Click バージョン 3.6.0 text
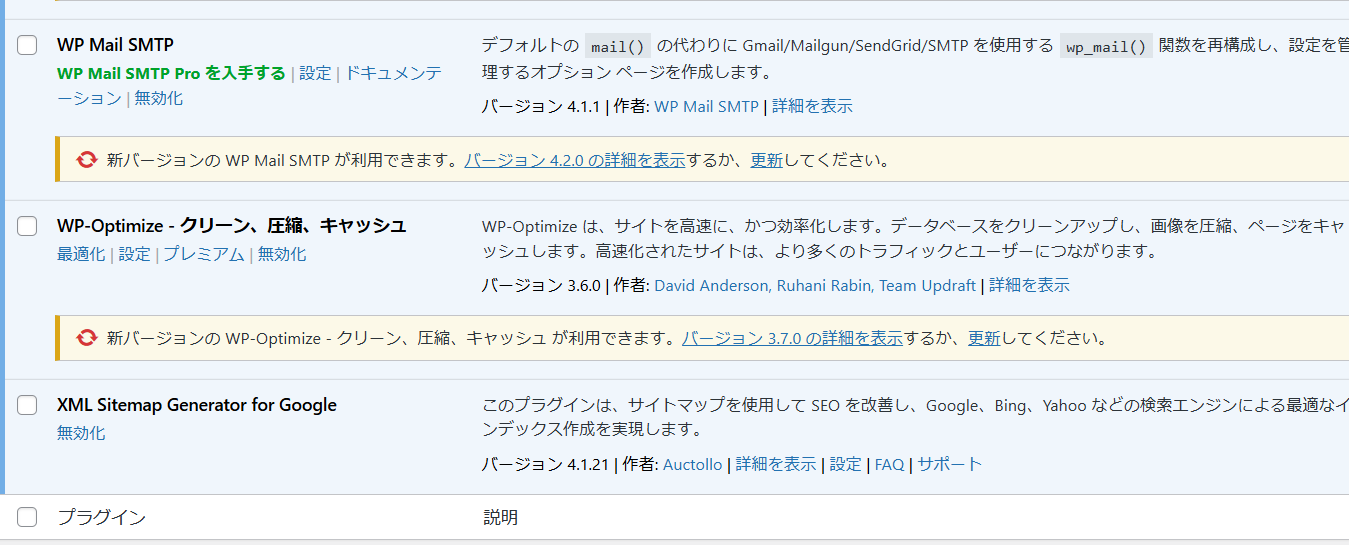The width and height of the screenshot is (1349, 545). (541, 285)
